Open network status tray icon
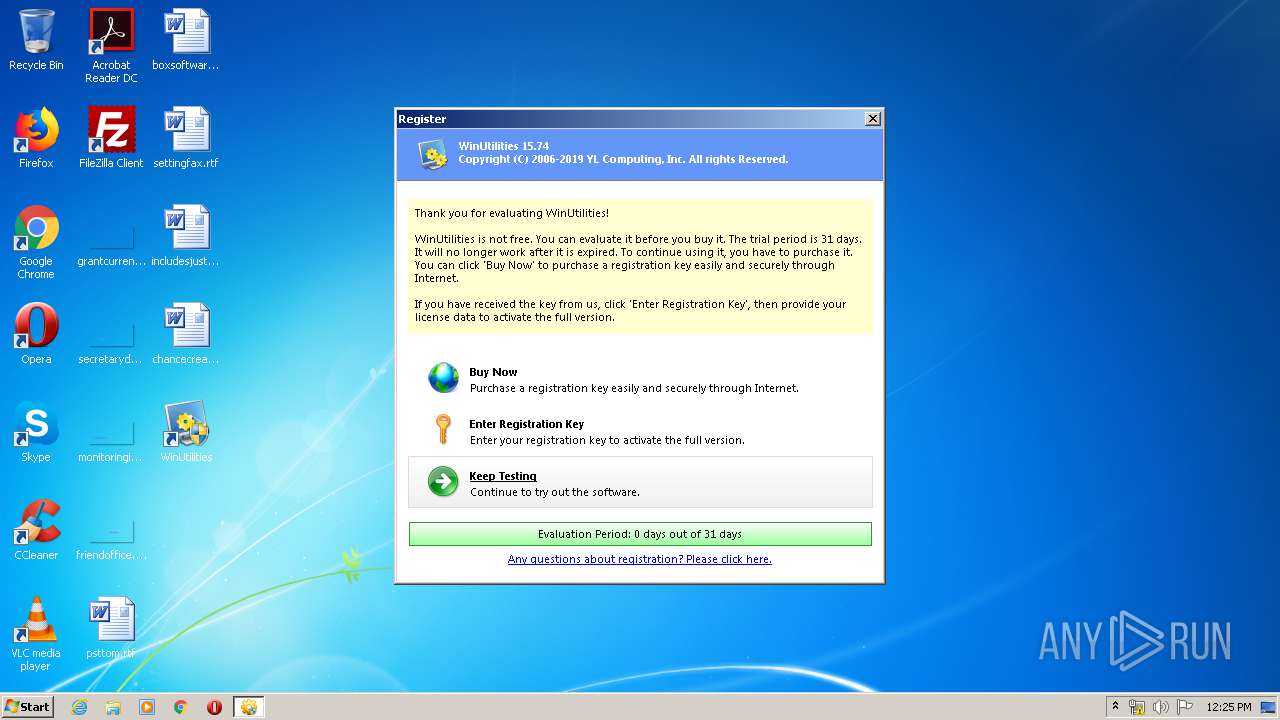This screenshot has width=1280, height=720. tap(1137, 707)
